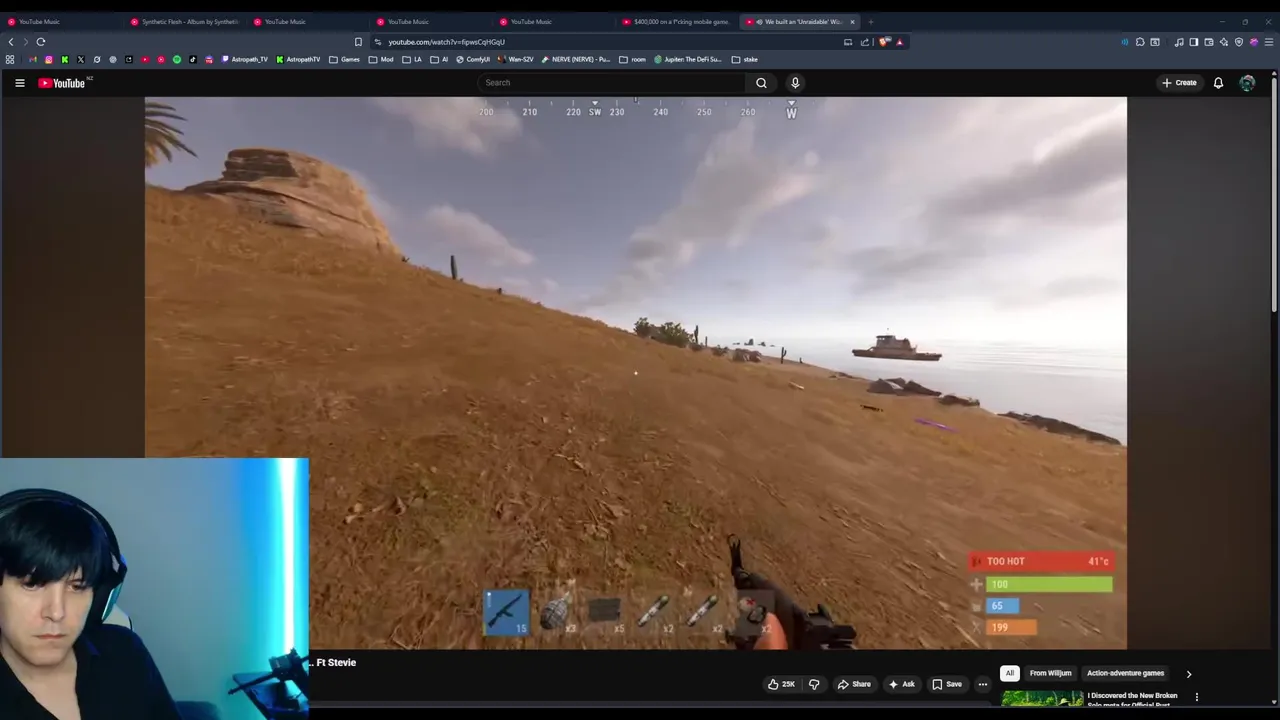This screenshot has width=1280, height=720.
Task: Open site information icon in address bar
Action: [378, 42]
